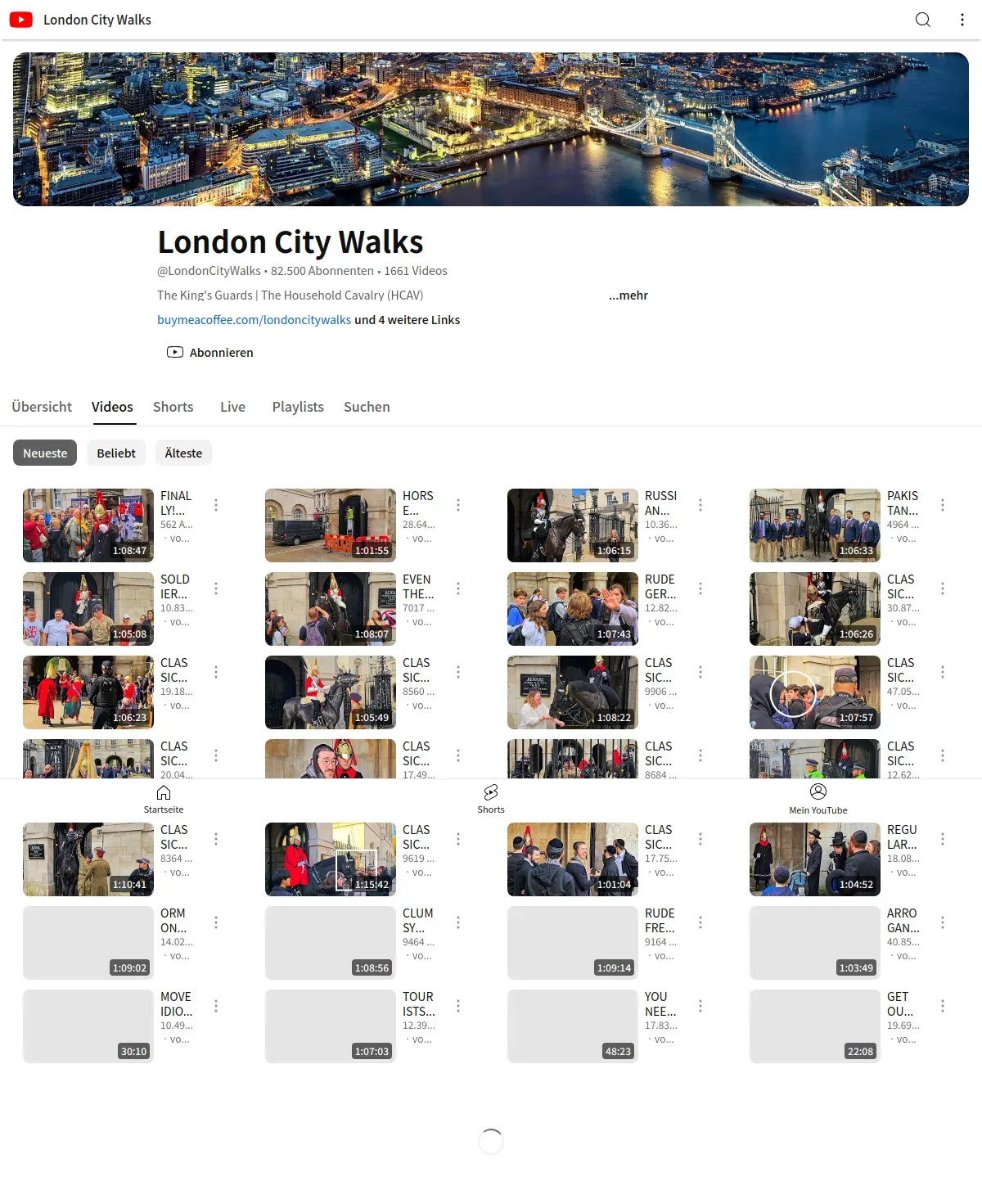Open the placeholder thumbnail with duration 22:08
Viewport: 982px width, 1204px height.
pyautogui.click(x=815, y=1026)
